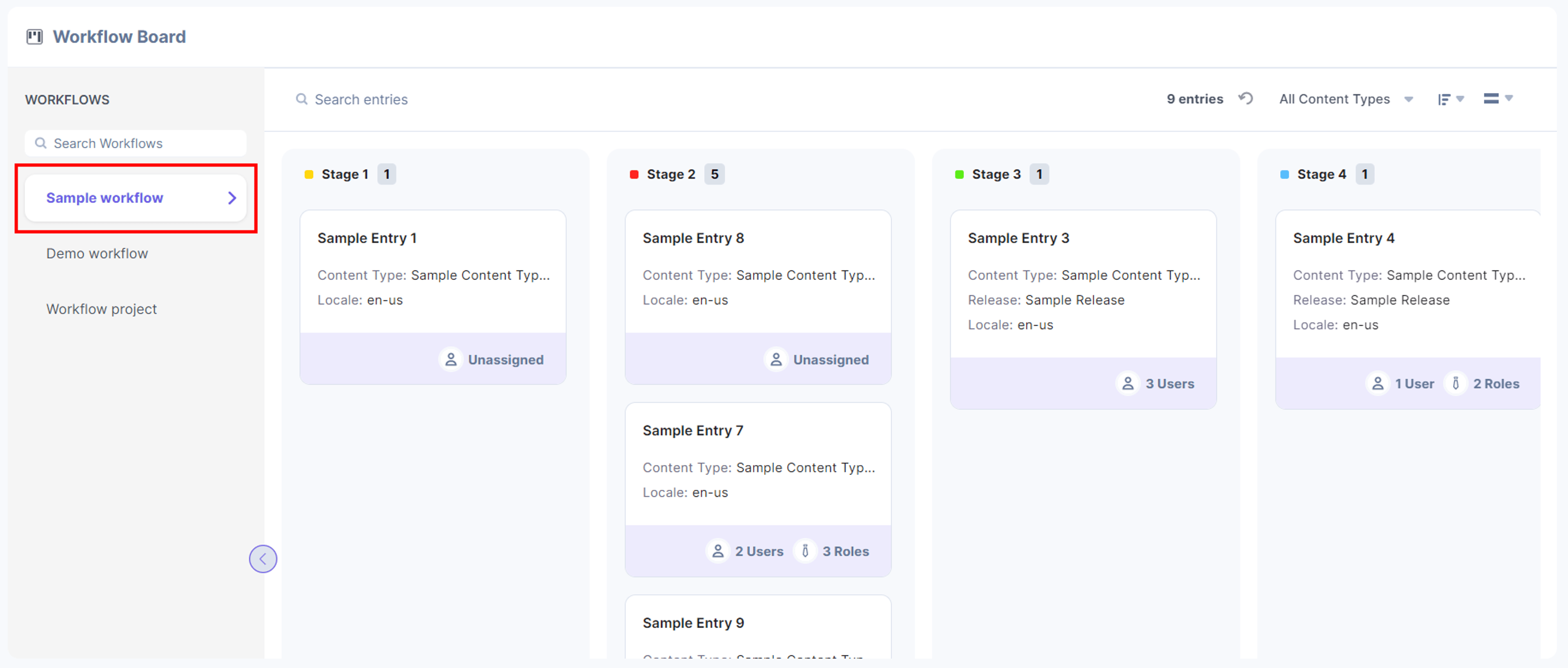Open the Workflow project item
1568x668 pixels.
coord(101,309)
